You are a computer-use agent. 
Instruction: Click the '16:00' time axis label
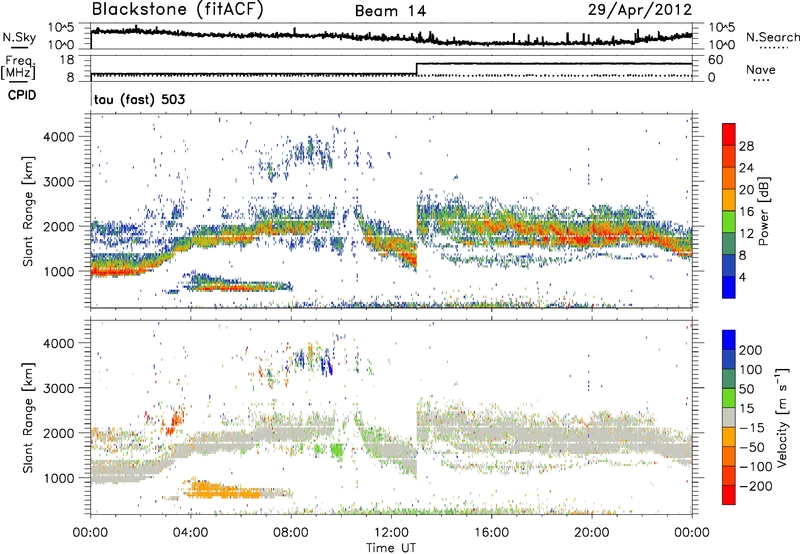click(x=491, y=533)
